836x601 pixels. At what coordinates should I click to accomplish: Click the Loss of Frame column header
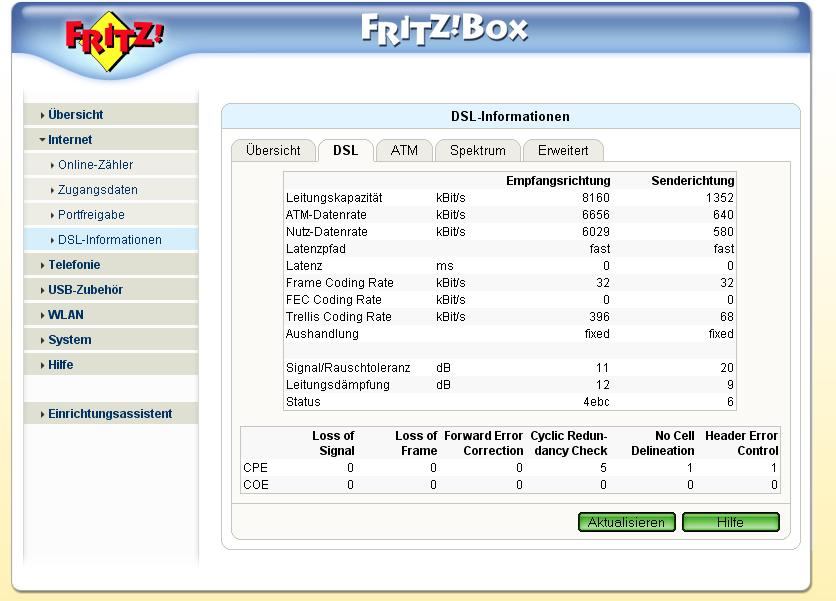click(x=416, y=443)
